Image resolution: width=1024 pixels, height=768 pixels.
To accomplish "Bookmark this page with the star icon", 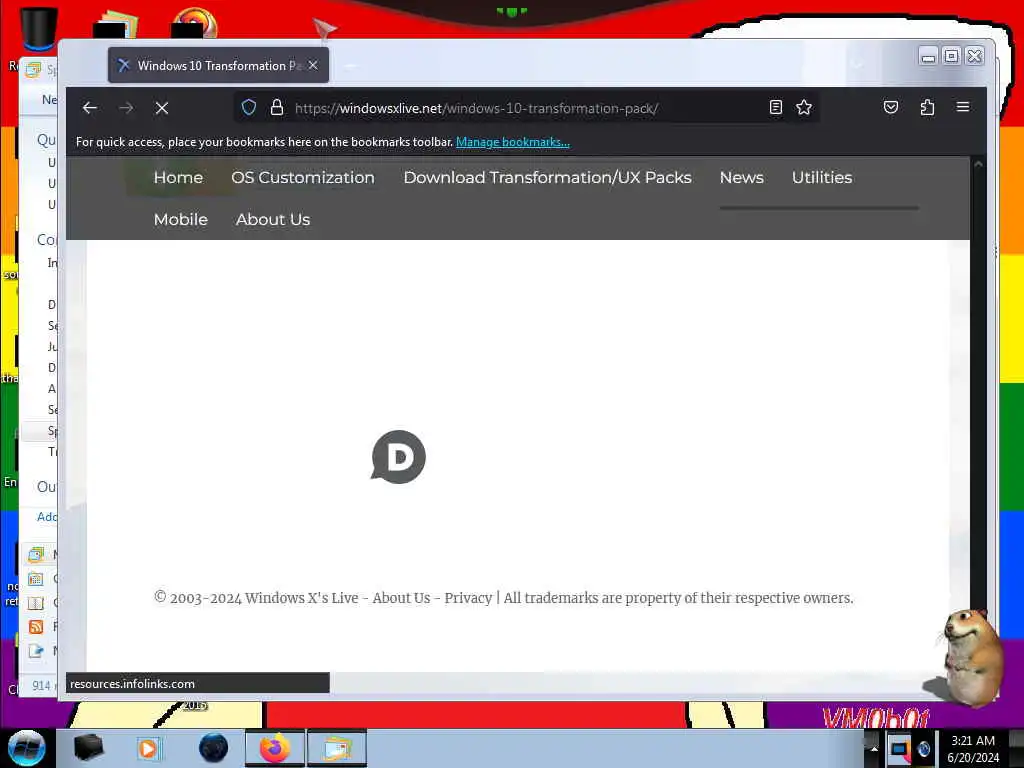I will click(804, 107).
